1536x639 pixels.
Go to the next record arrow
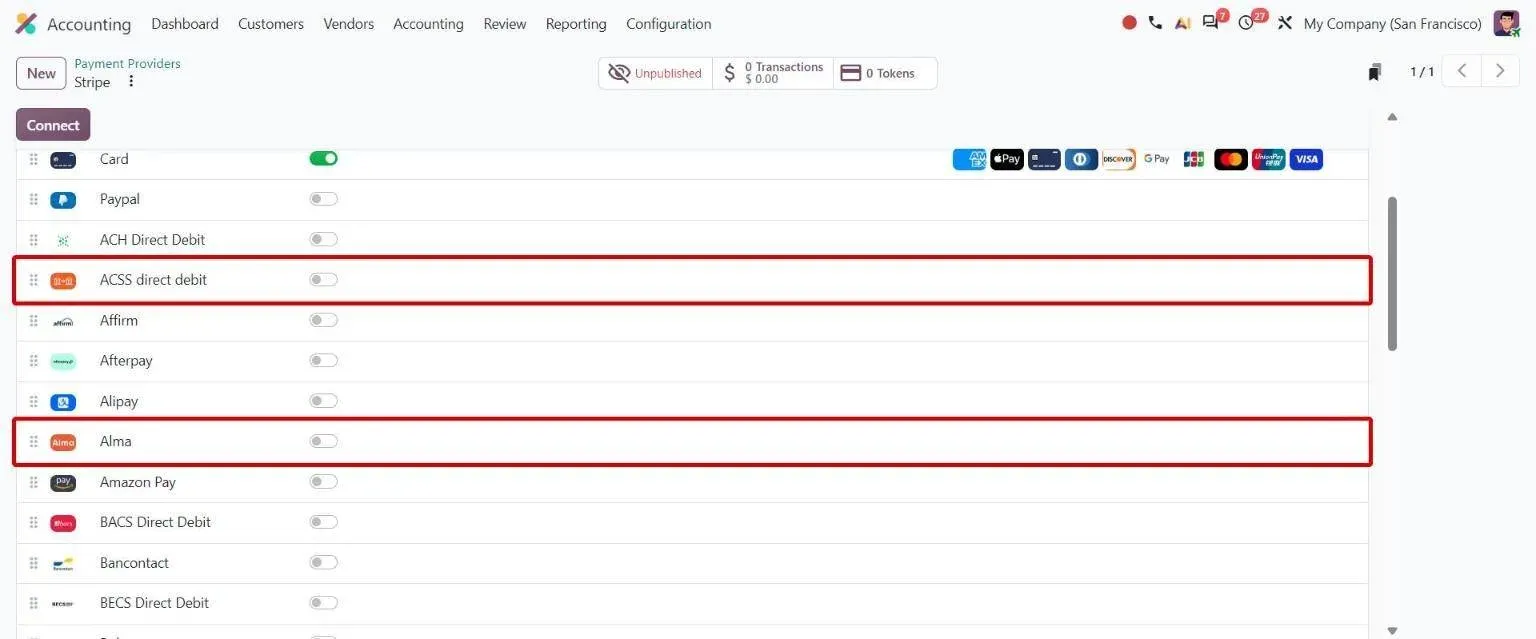coord(1500,71)
